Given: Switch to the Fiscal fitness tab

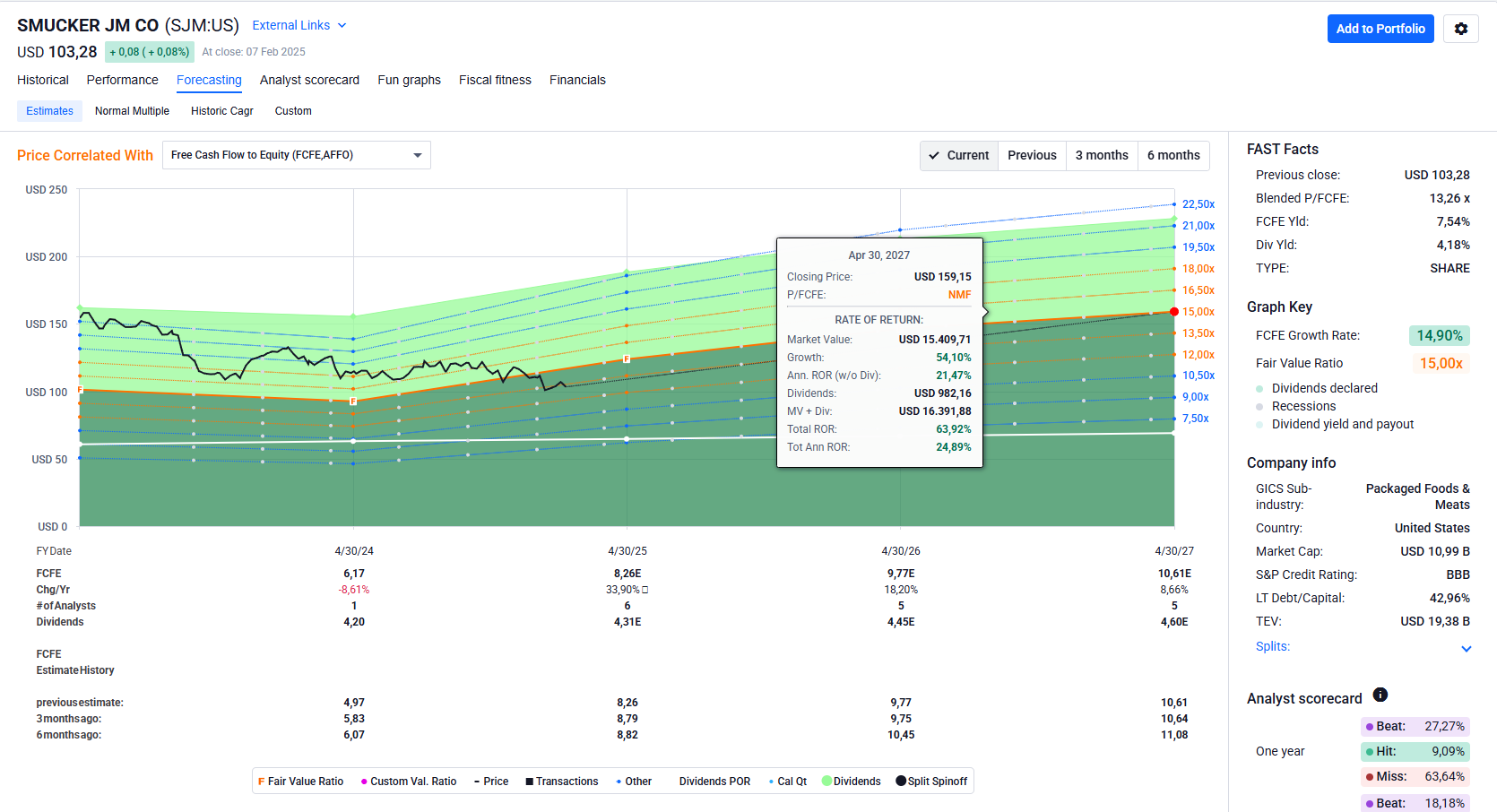Looking at the screenshot, I should coord(495,80).
